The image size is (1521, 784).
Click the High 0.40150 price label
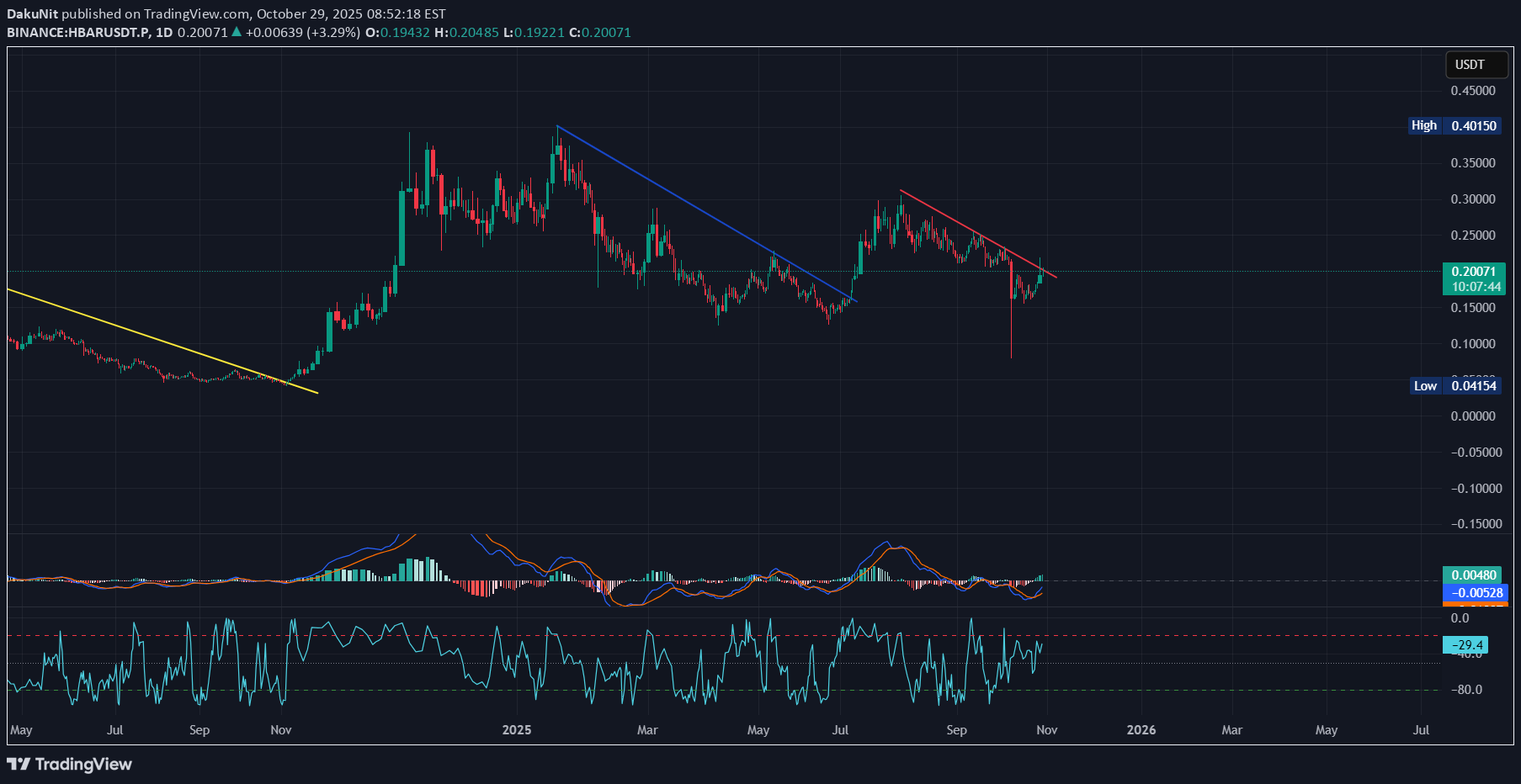(x=1455, y=125)
